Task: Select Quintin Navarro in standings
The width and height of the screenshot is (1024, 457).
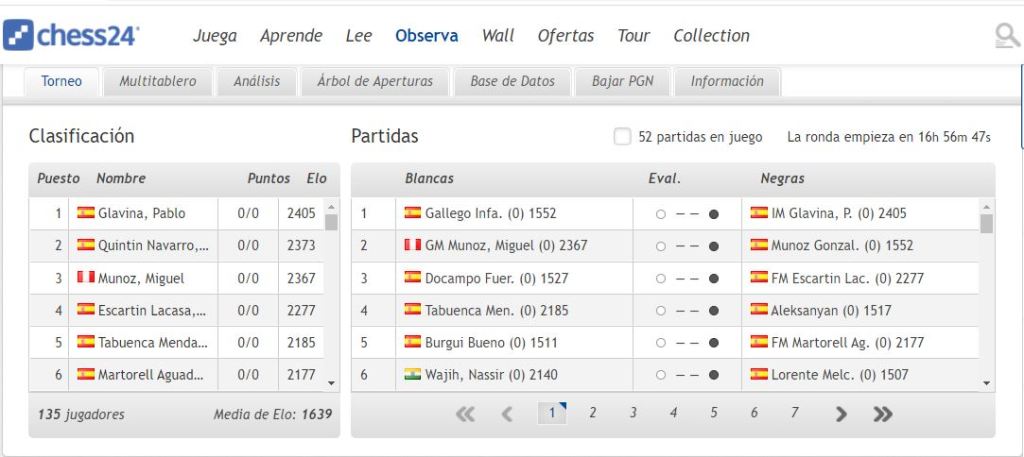Action: click(x=153, y=245)
